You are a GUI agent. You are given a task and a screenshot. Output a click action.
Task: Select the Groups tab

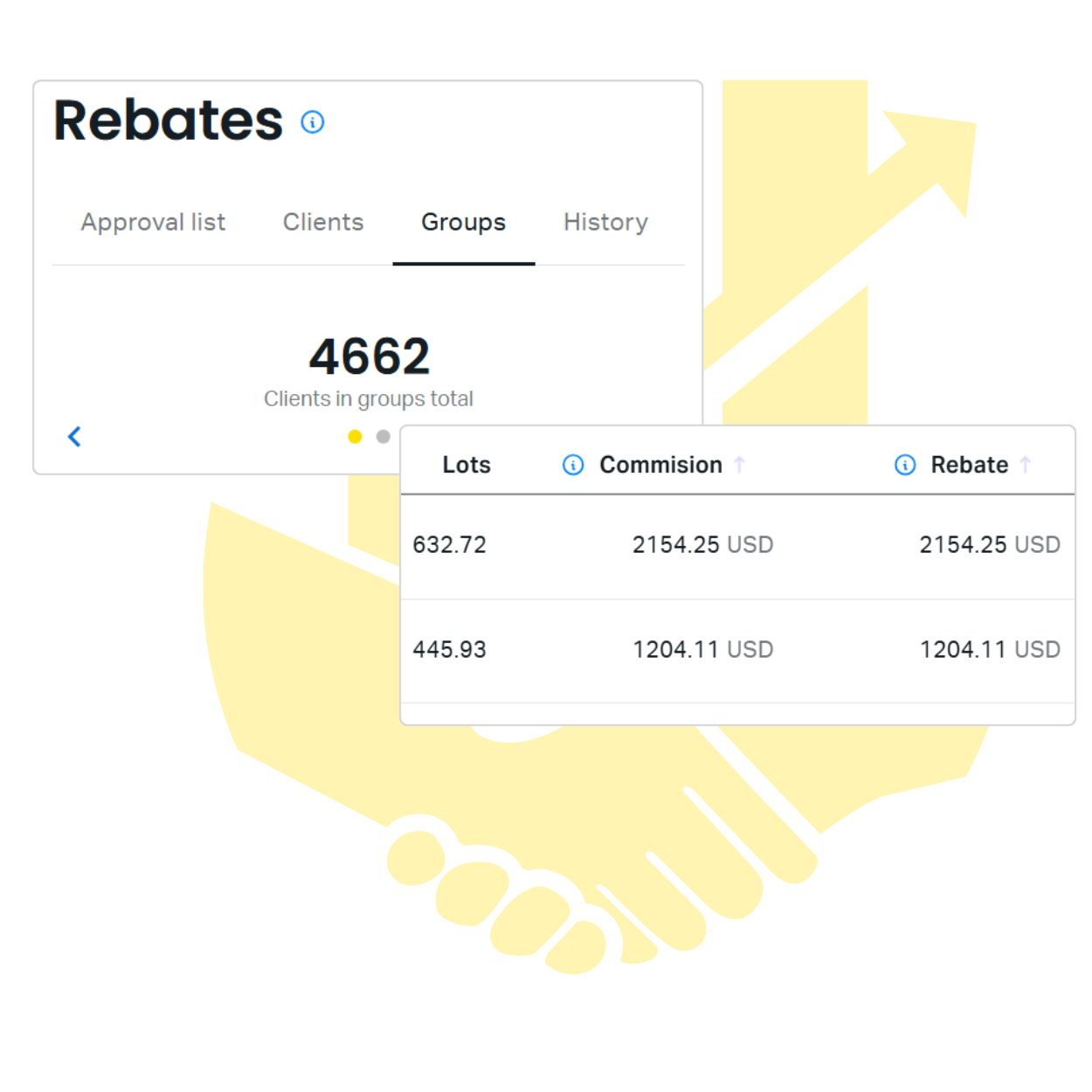(x=463, y=222)
